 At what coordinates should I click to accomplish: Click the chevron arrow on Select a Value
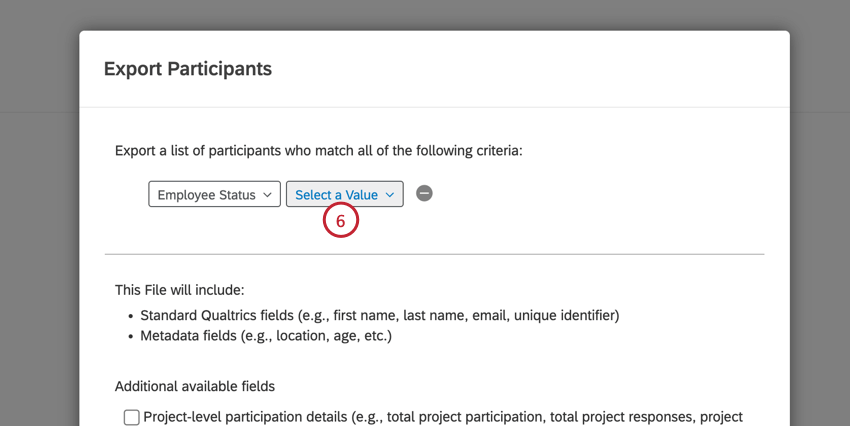390,195
